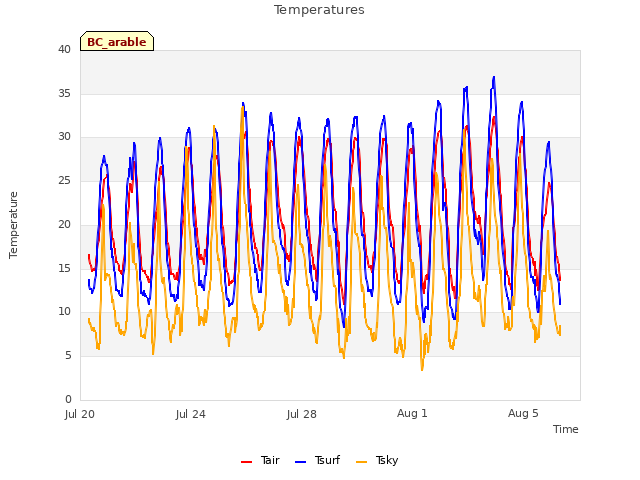Click the Time x-axis title
640x480 pixels.
(x=566, y=429)
